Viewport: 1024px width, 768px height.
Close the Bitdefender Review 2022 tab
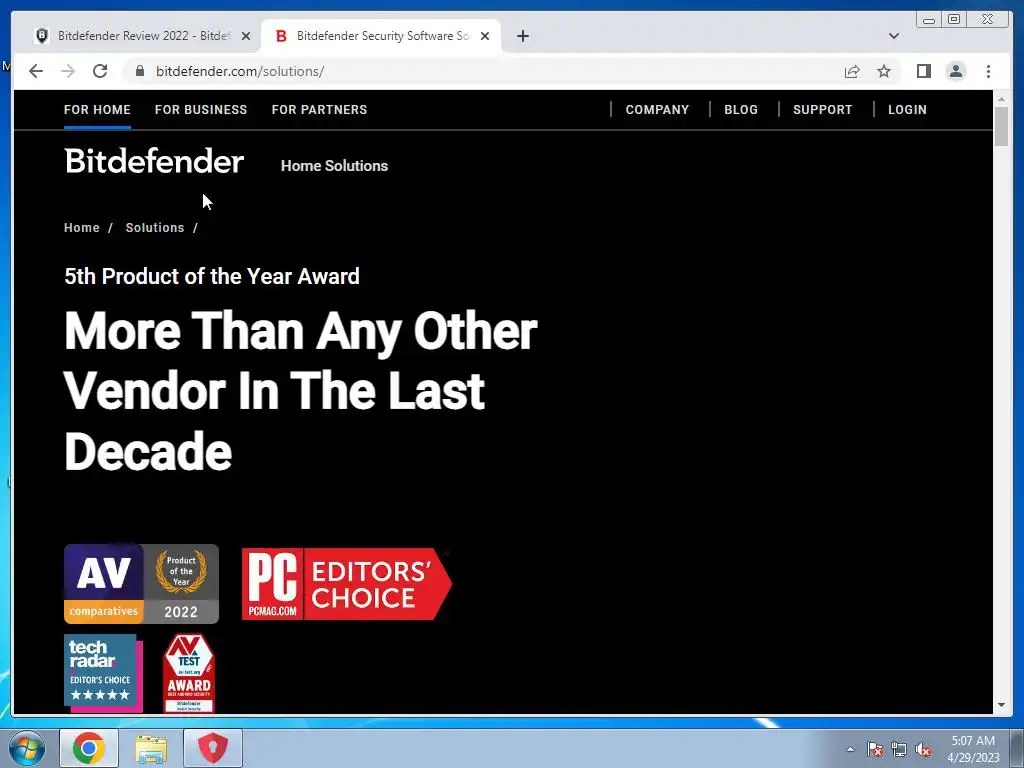pyautogui.click(x=246, y=36)
